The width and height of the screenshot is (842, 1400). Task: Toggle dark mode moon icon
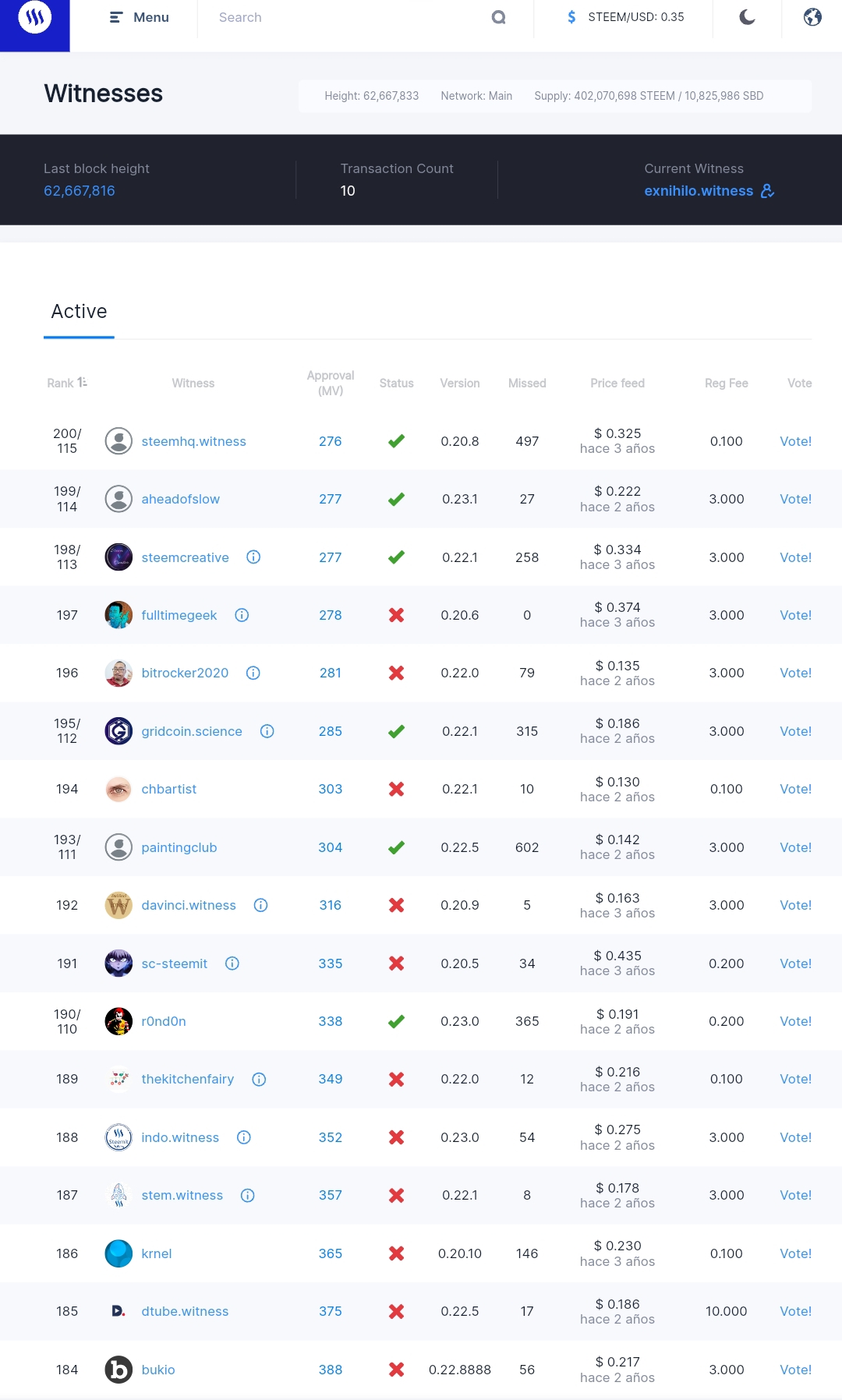(x=747, y=17)
